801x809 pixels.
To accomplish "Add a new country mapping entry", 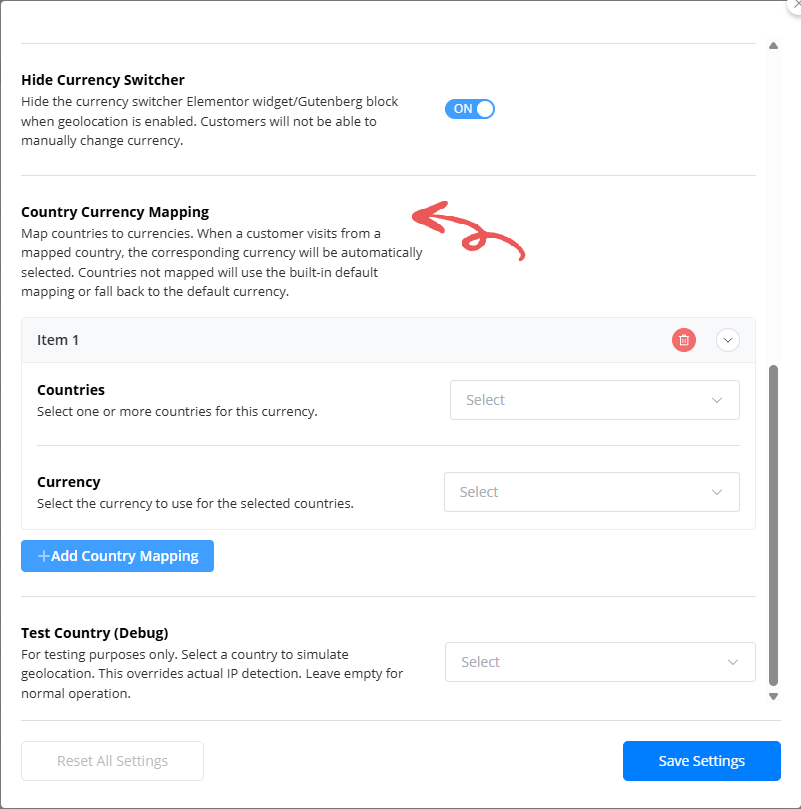I will pos(117,556).
